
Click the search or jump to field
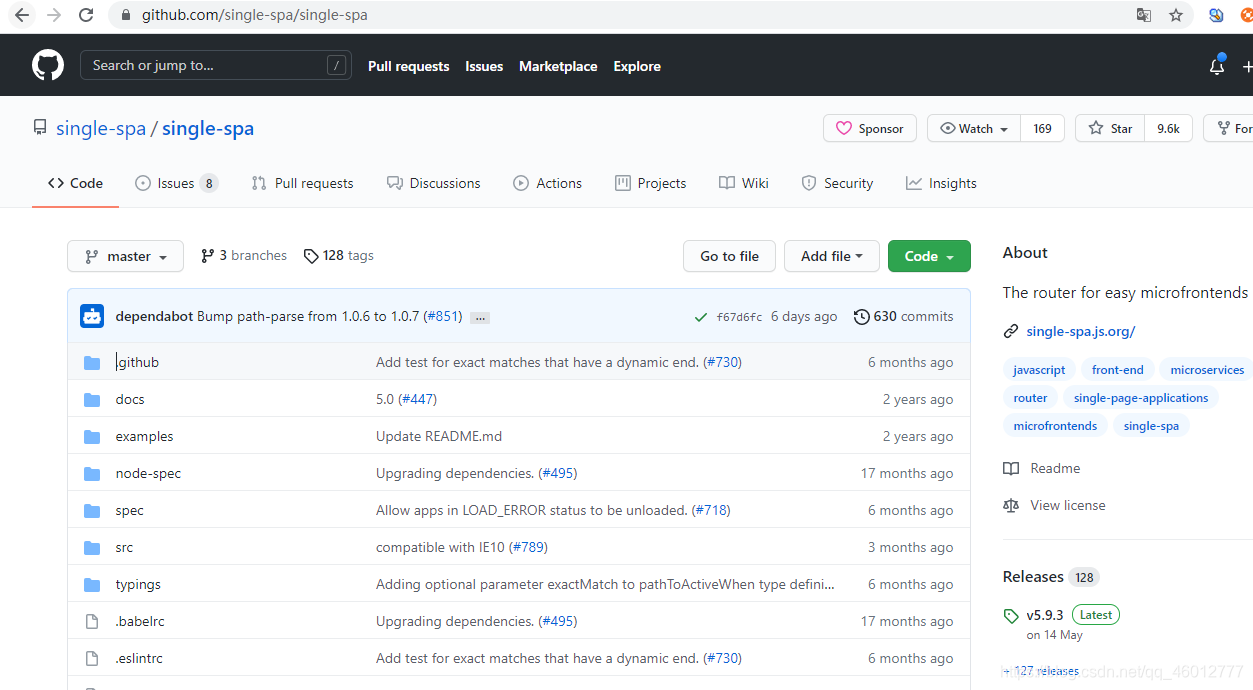[215, 64]
